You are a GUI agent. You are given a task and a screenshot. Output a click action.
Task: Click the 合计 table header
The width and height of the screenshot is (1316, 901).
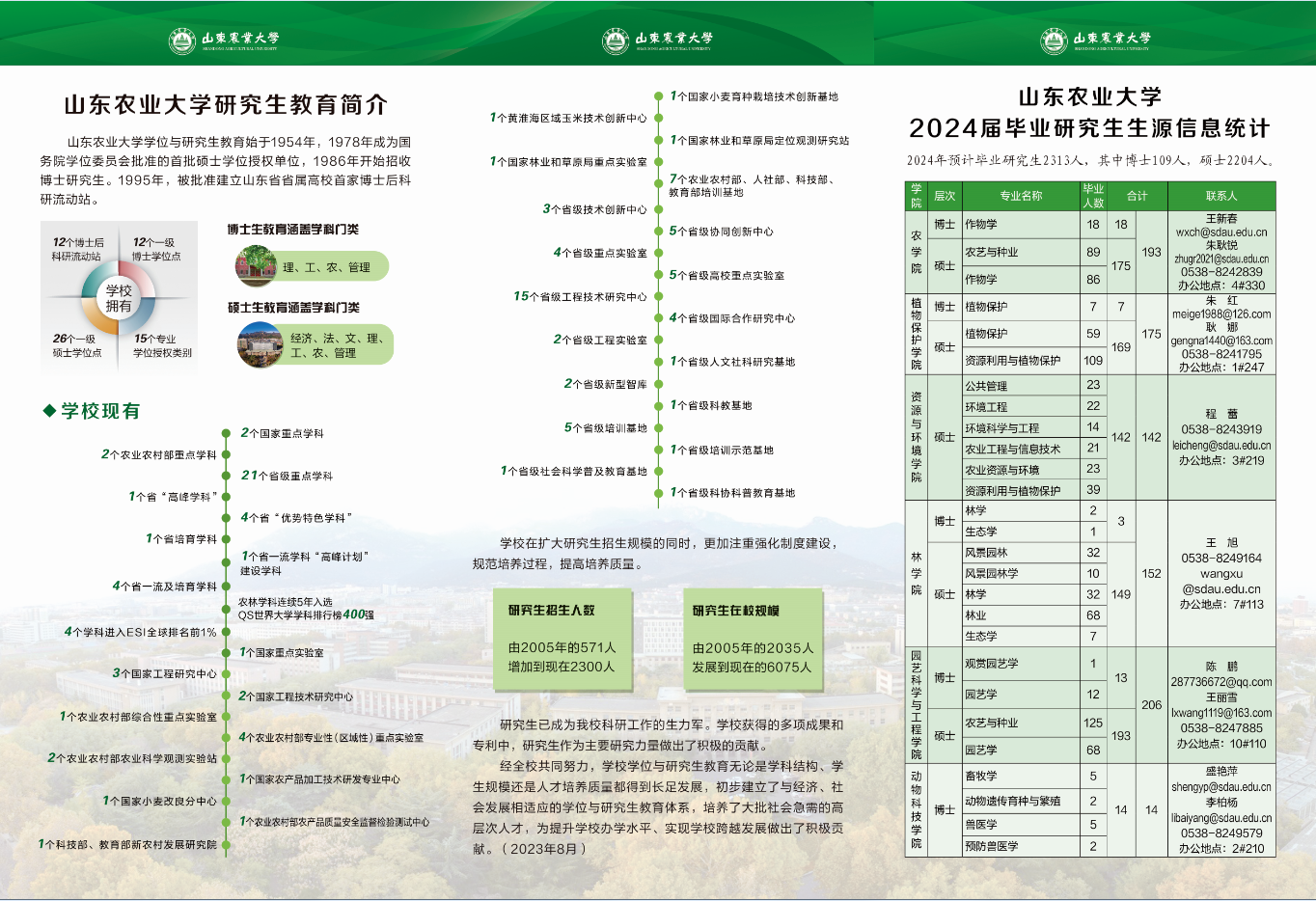[x=1138, y=196]
